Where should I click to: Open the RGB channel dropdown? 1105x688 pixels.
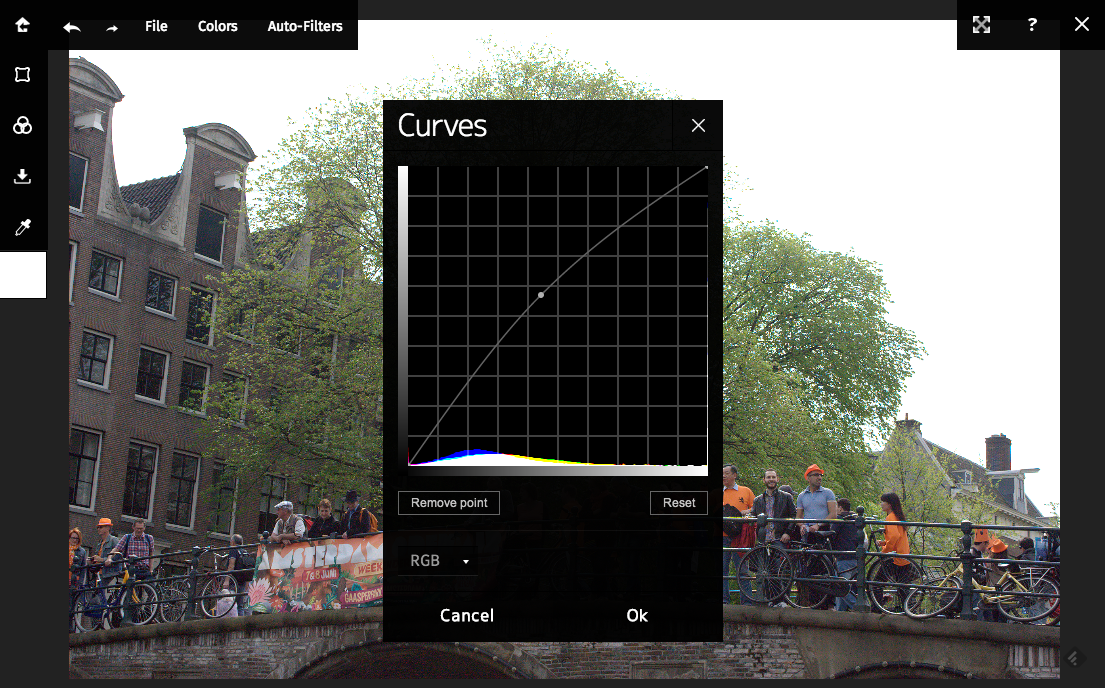point(438,560)
